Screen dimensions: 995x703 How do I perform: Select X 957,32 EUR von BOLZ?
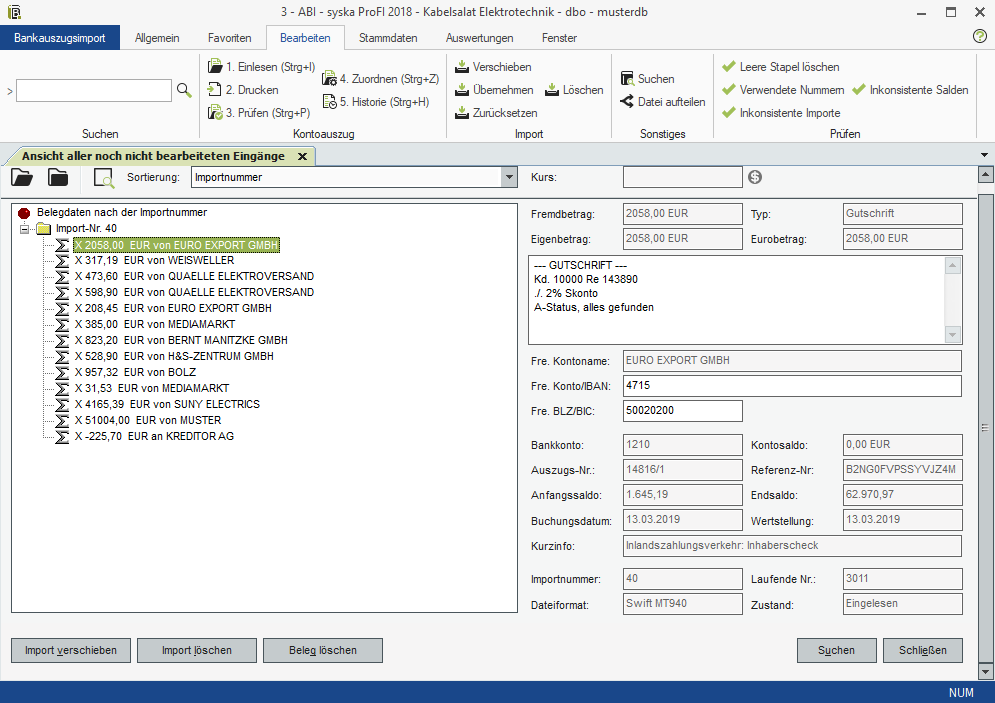tap(135, 372)
